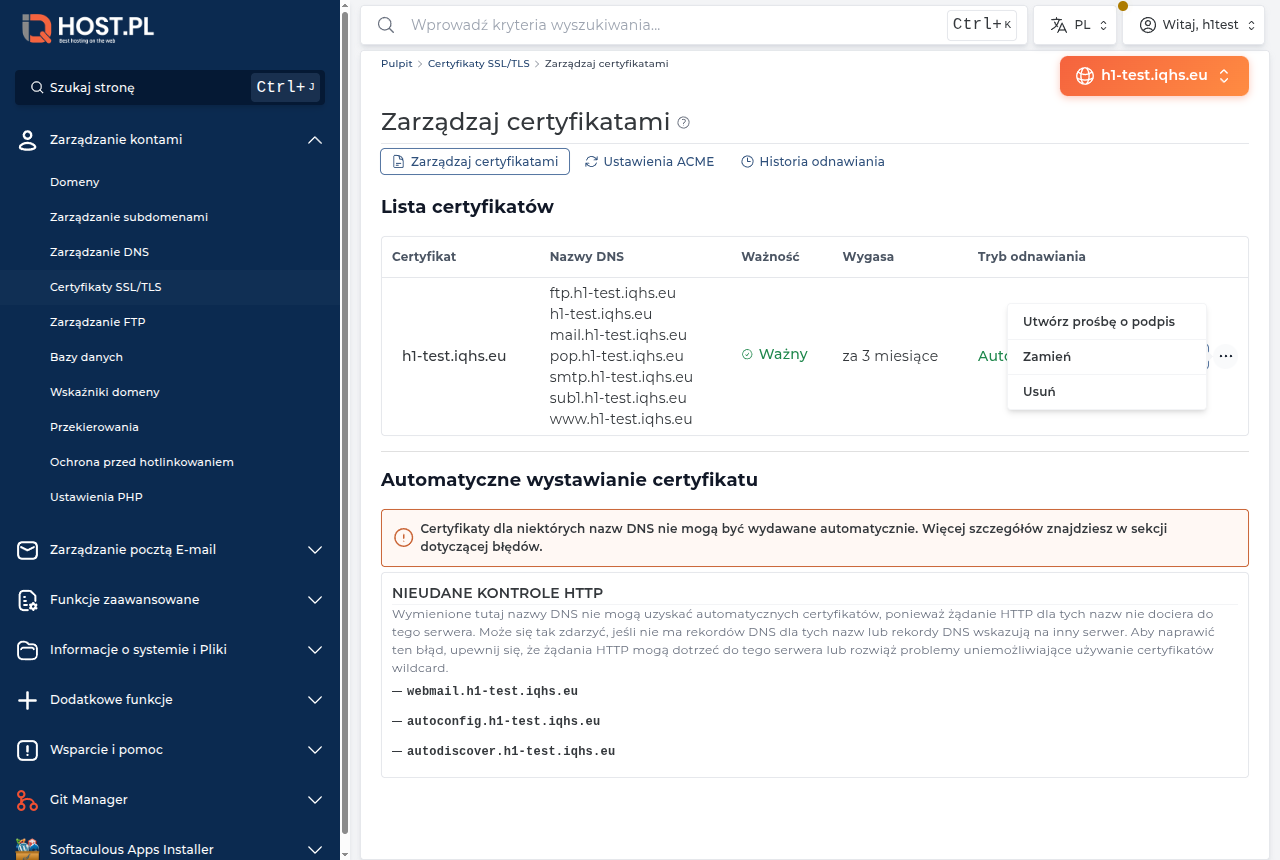Screen dimensions: 1280x860
Task: Click the magnifier icon in the top search bar
Action: tap(386, 25)
